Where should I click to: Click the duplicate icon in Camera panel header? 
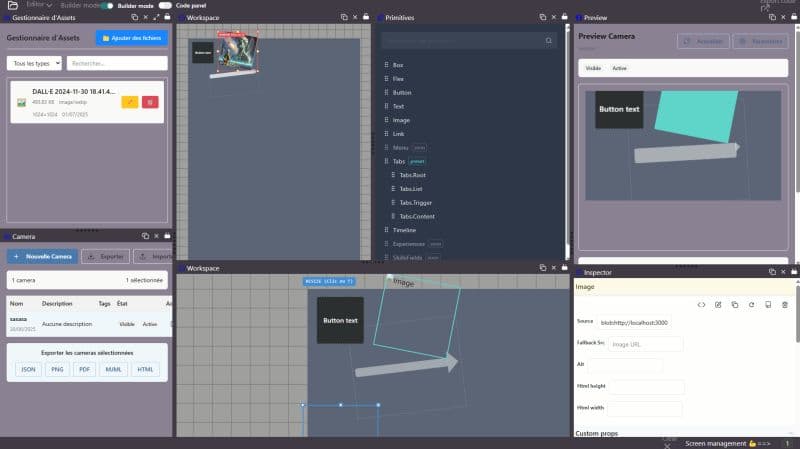click(145, 236)
